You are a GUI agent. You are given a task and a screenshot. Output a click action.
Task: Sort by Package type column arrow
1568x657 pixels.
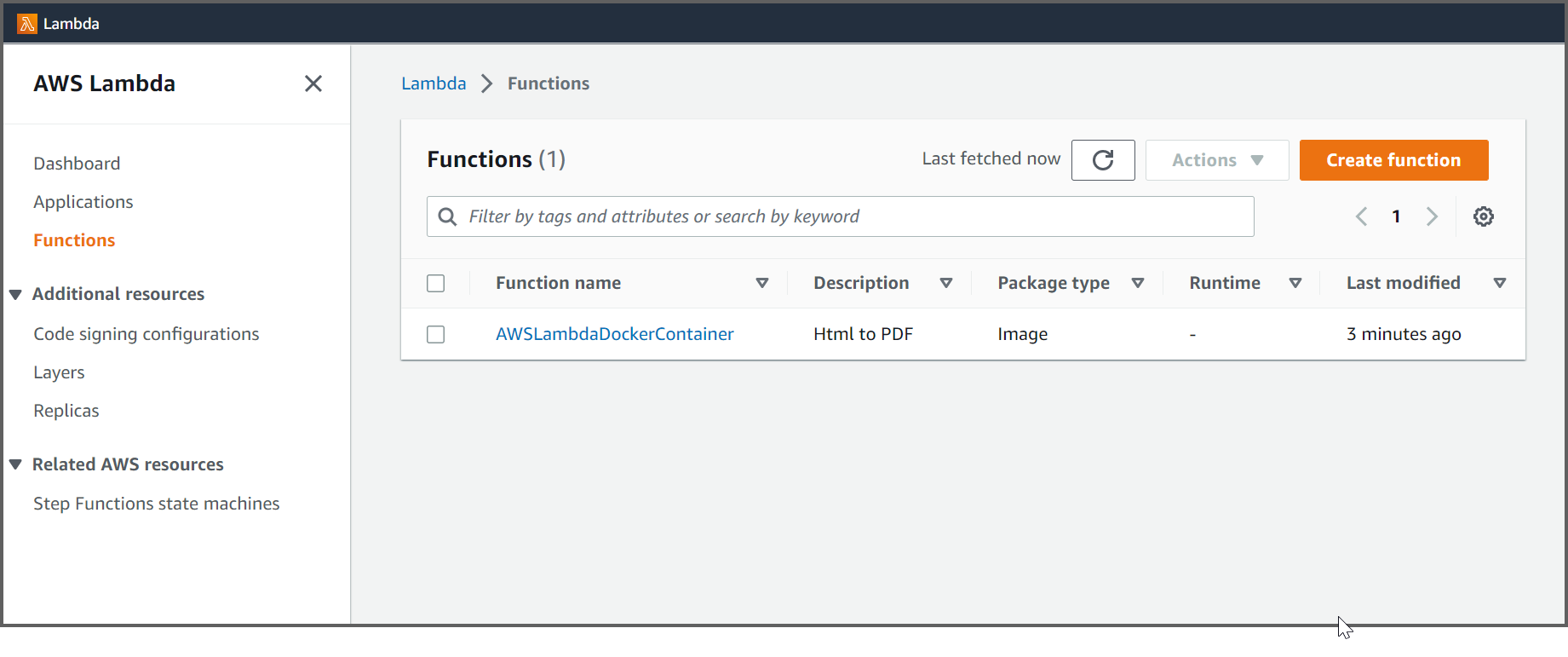pos(1138,283)
